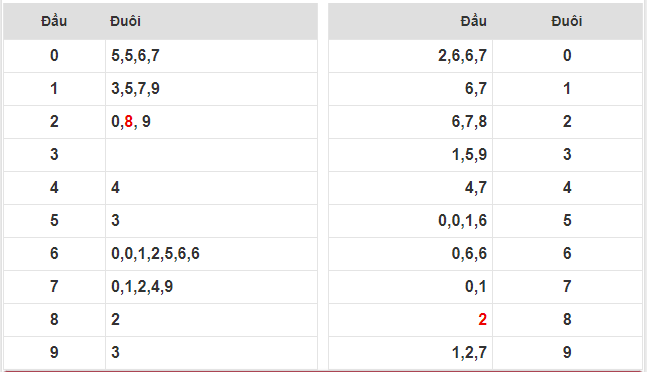Click the cell with 3,5,7,9
Viewport: 647px width, 372px height.
(x=211, y=89)
